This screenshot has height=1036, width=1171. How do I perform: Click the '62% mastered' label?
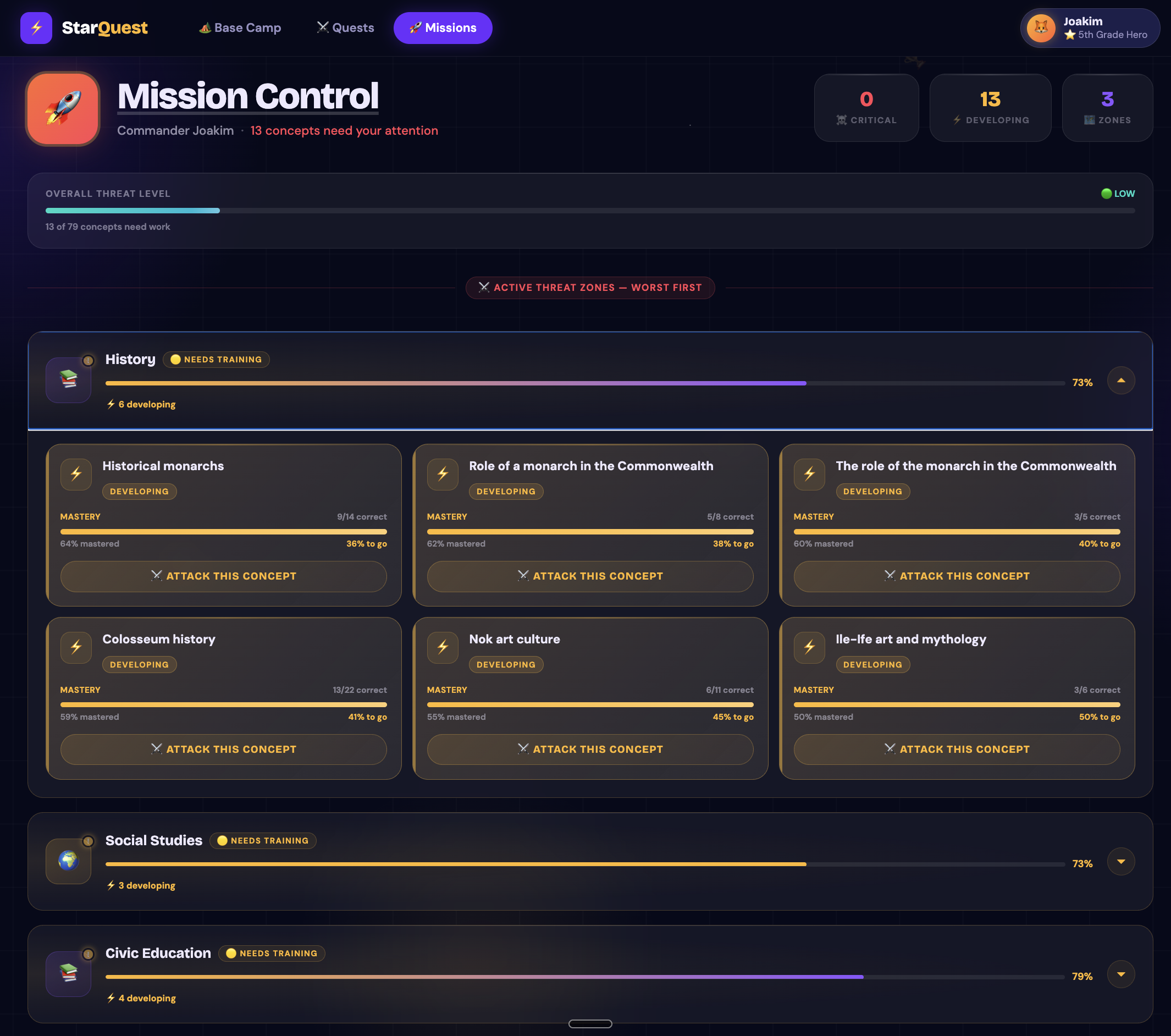(456, 543)
